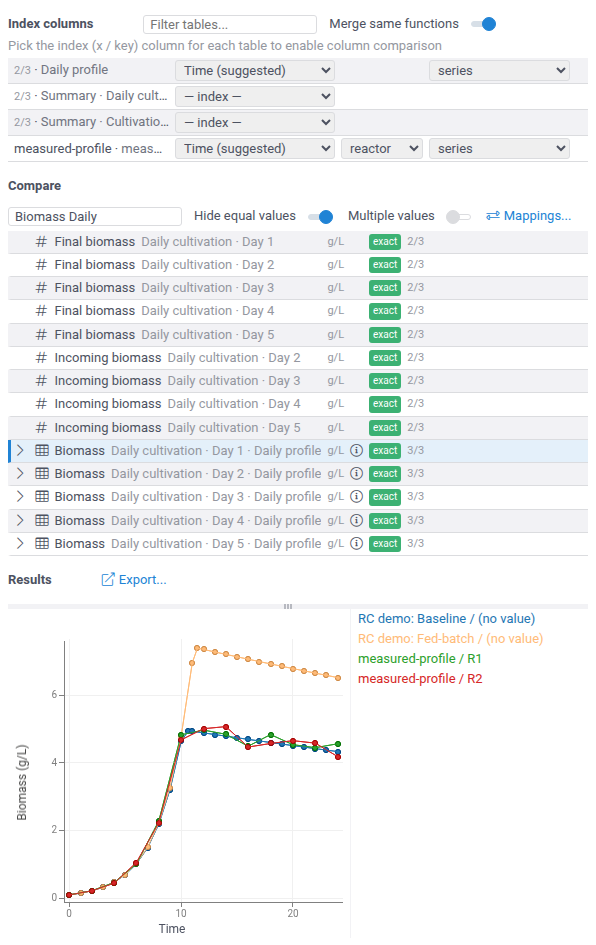Click the hash icon of Final biomass Day 4
Image resolution: width=596 pixels, height=945 pixels.
click(x=41, y=310)
